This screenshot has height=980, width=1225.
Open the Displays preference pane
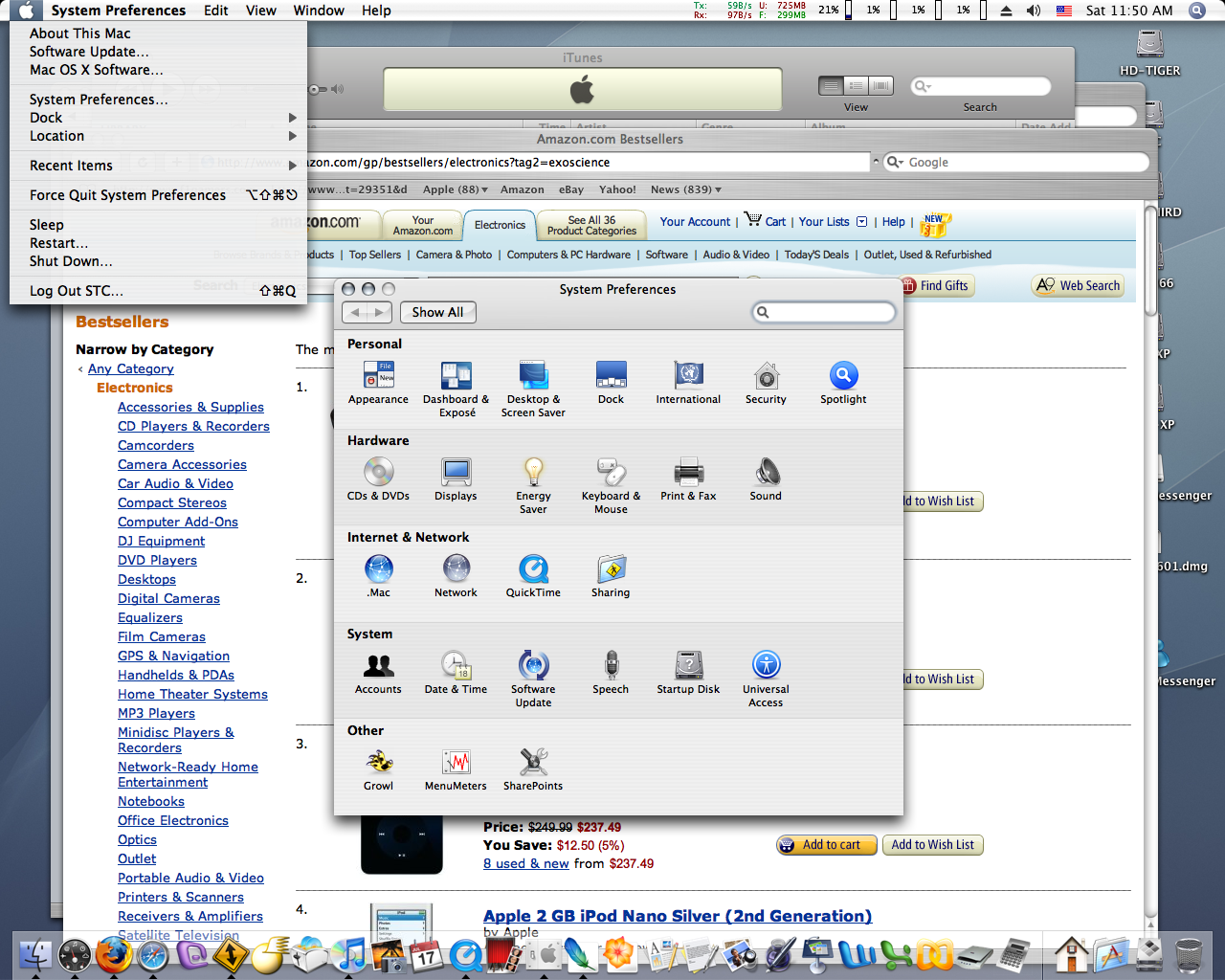coord(456,479)
